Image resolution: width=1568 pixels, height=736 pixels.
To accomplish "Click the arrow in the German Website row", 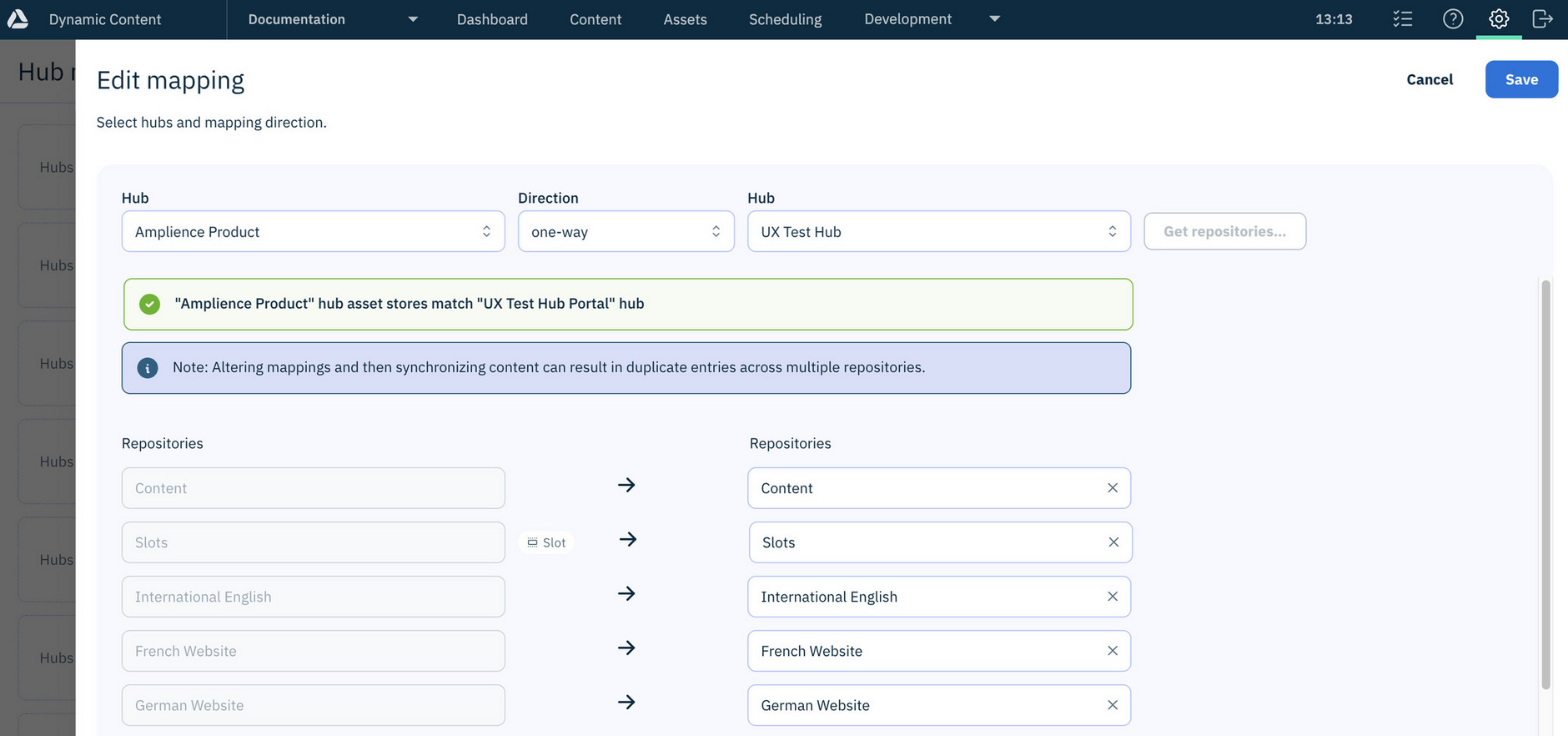I will tap(626, 702).
